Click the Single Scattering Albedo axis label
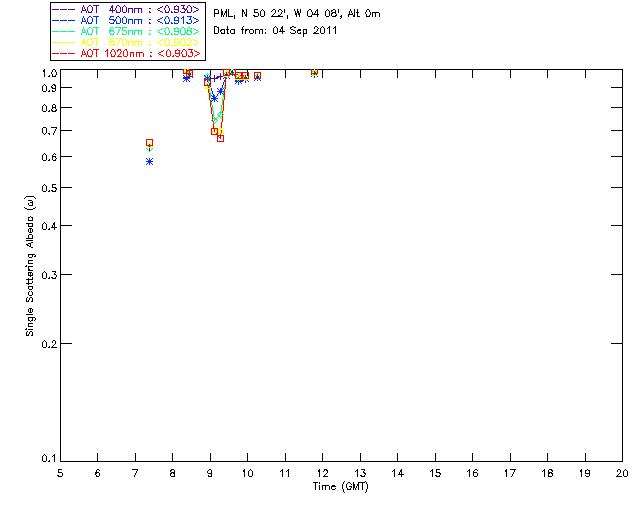Screen dimensions: 640x512 [30, 266]
